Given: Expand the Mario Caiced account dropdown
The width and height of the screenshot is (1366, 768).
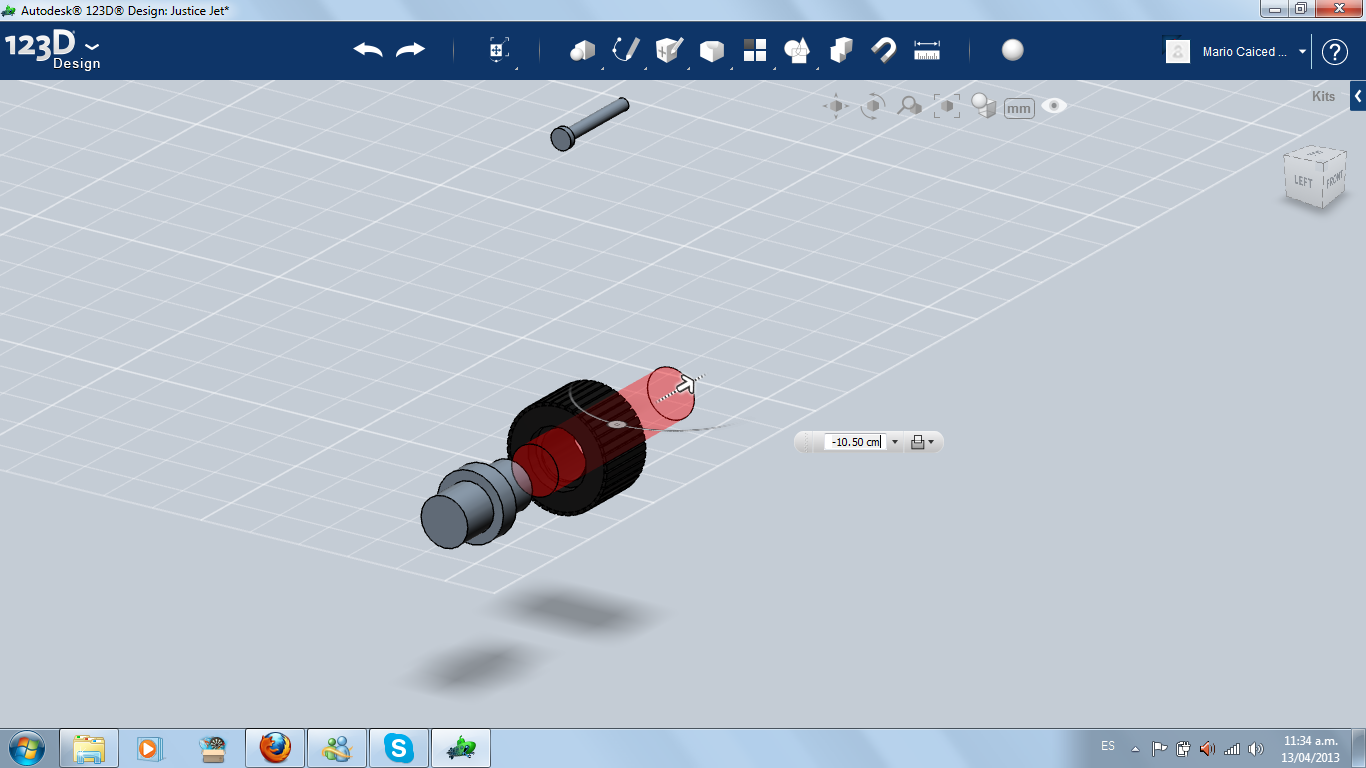Looking at the screenshot, I should tap(1302, 52).
